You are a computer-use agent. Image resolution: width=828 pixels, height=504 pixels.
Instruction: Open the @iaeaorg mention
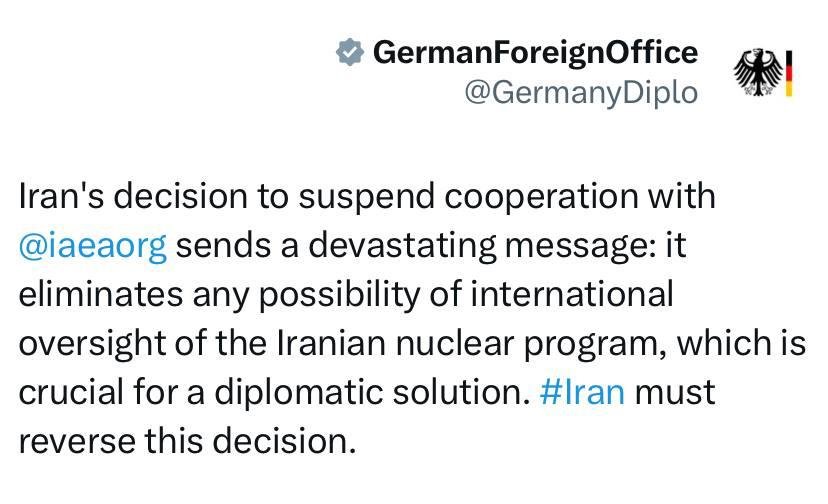pos(92,245)
